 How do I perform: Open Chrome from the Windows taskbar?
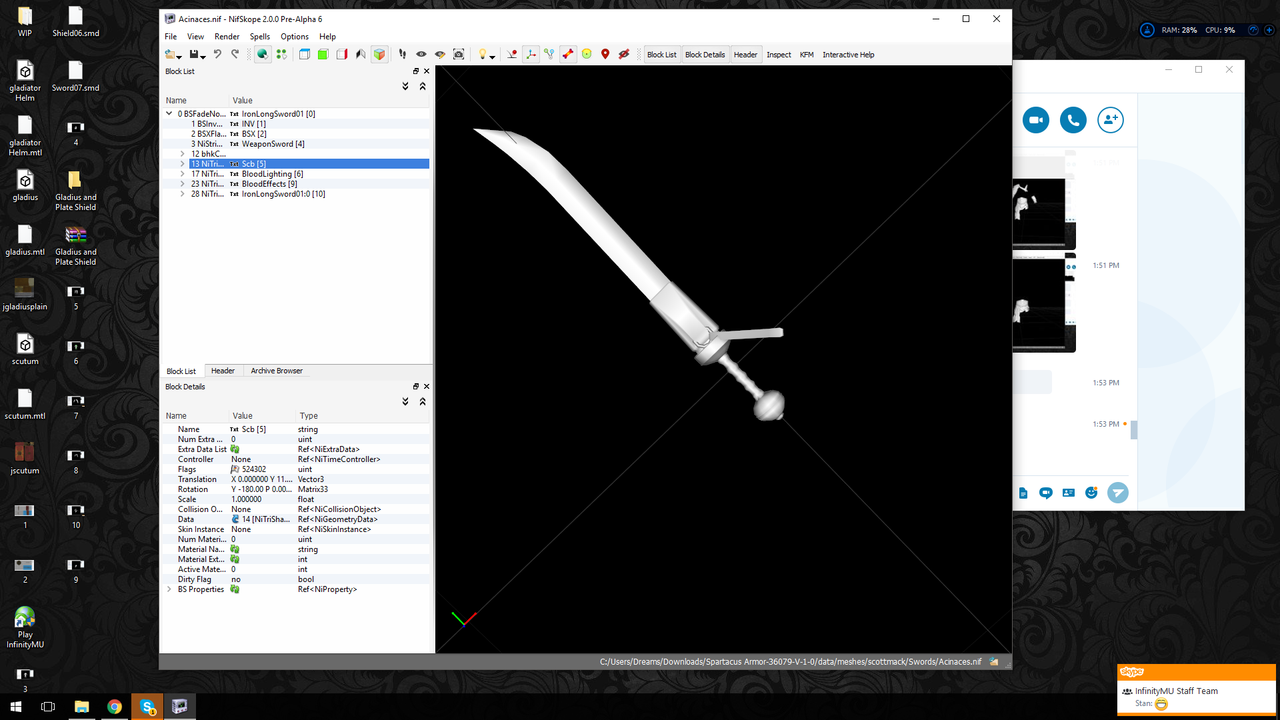point(114,707)
